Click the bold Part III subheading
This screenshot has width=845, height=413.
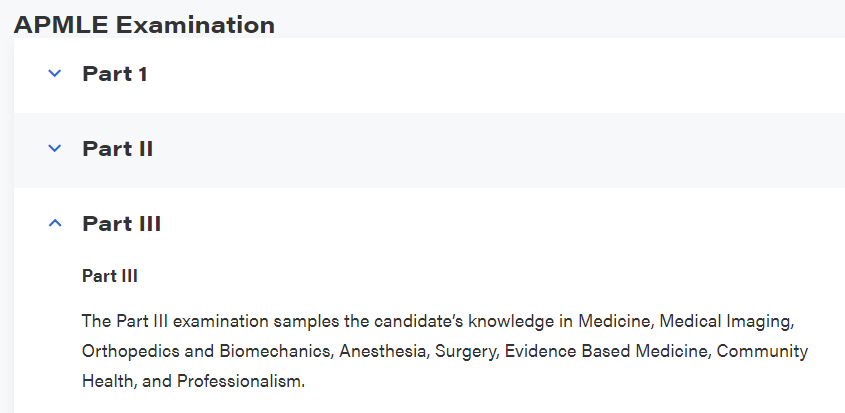(110, 276)
